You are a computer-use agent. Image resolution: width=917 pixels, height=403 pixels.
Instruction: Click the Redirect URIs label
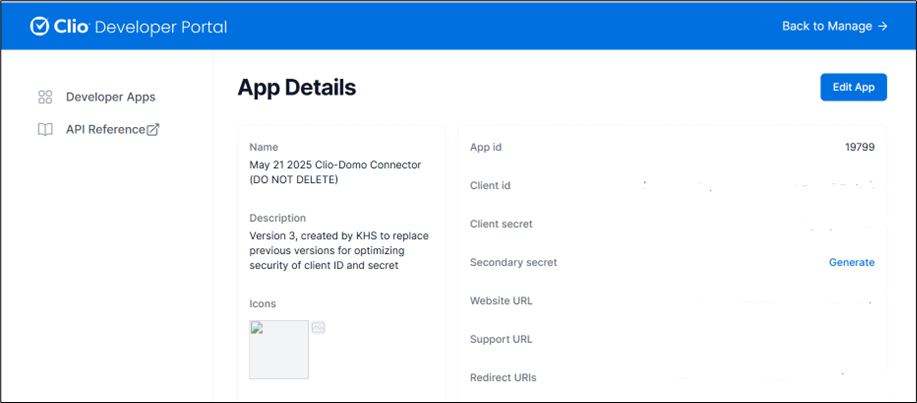[503, 378]
